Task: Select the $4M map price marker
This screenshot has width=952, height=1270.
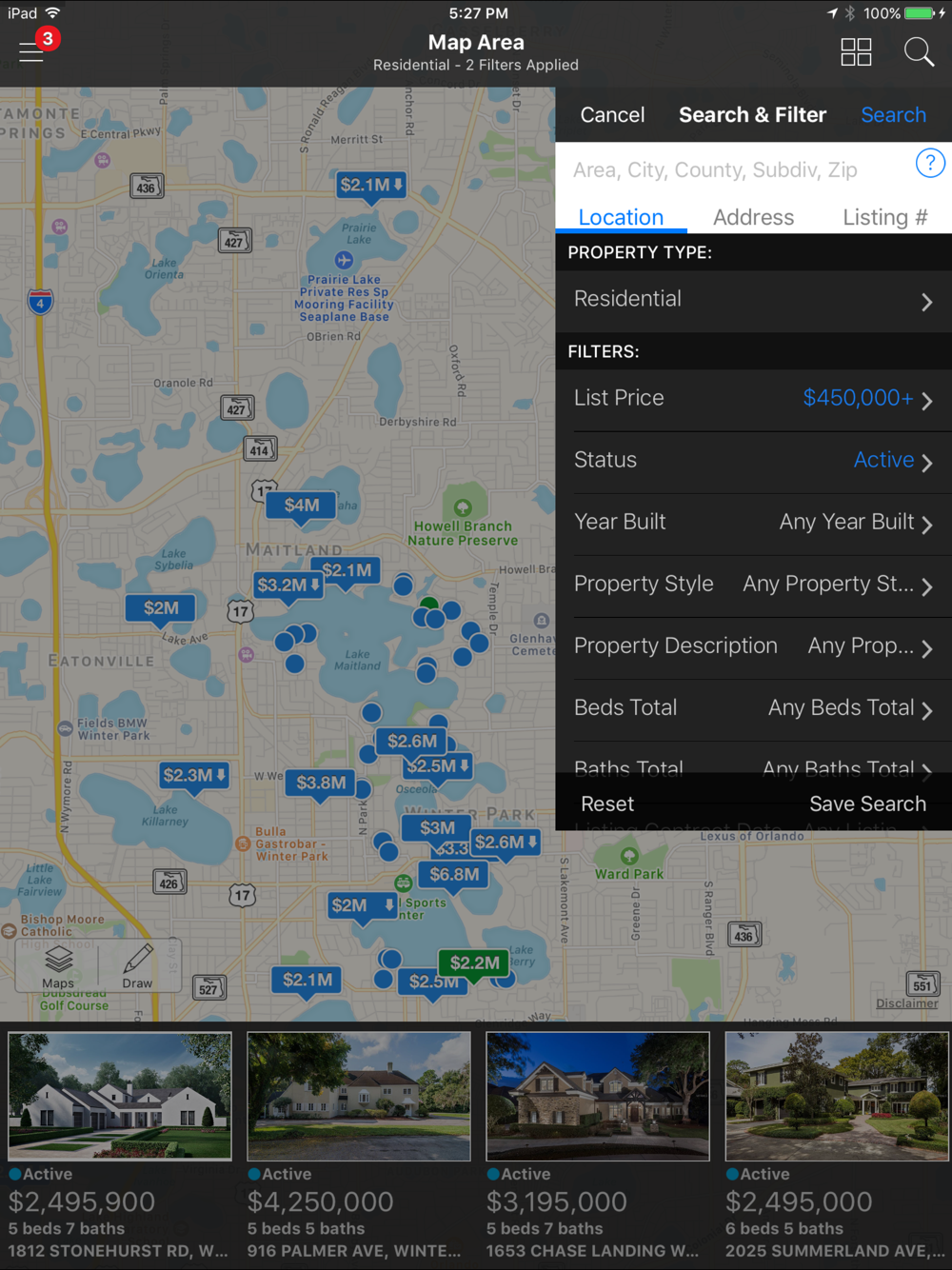Action: click(x=302, y=506)
